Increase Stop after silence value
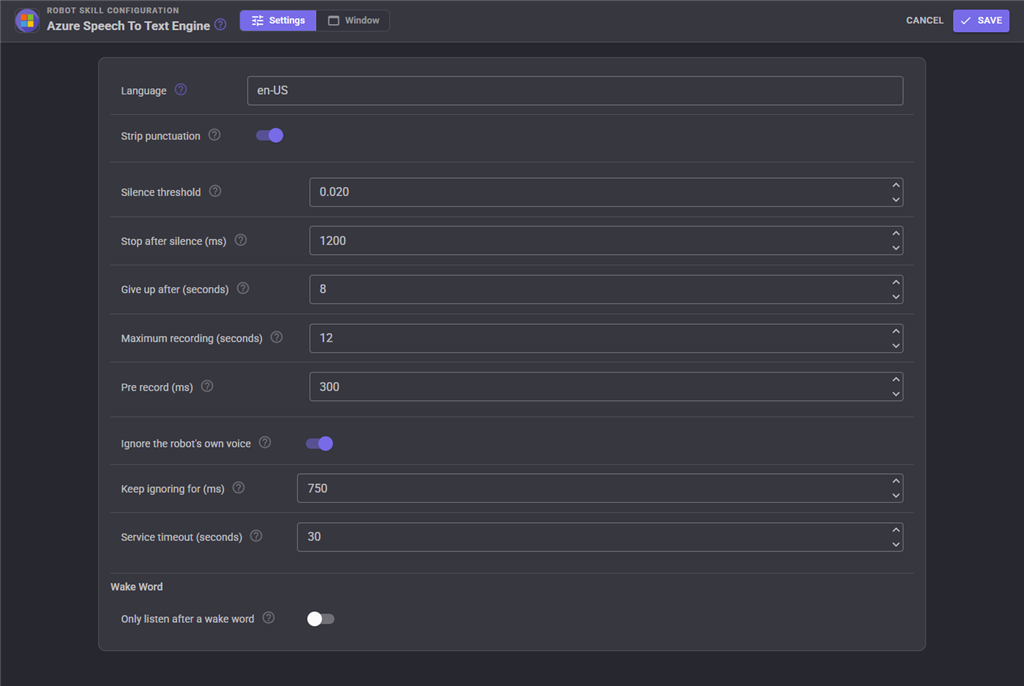The image size is (1024, 686). click(x=896, y=234)
